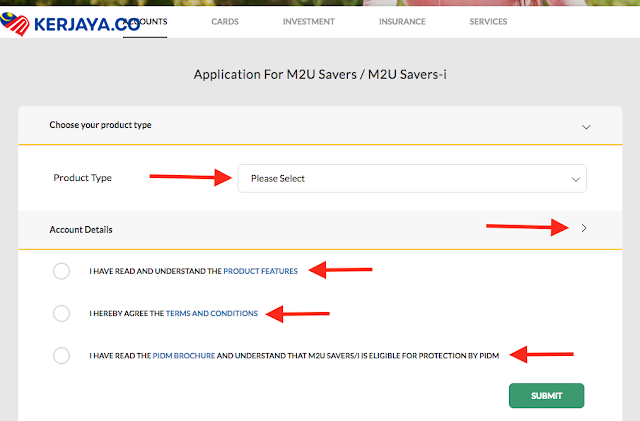The height and width of the screenshot is (421, 640).
Task: Click the Account Details section heading
Action: (x=81, y=229)
